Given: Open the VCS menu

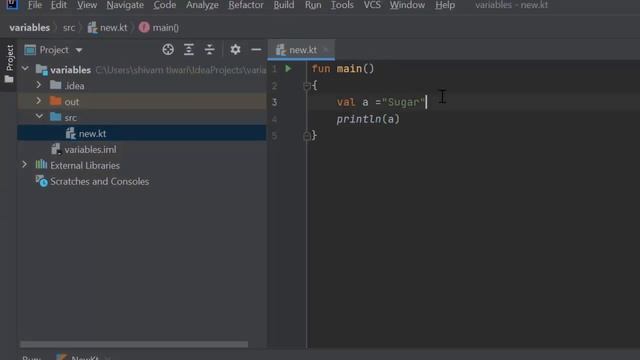Looking at the screenshot, I should tap(372, 5).
